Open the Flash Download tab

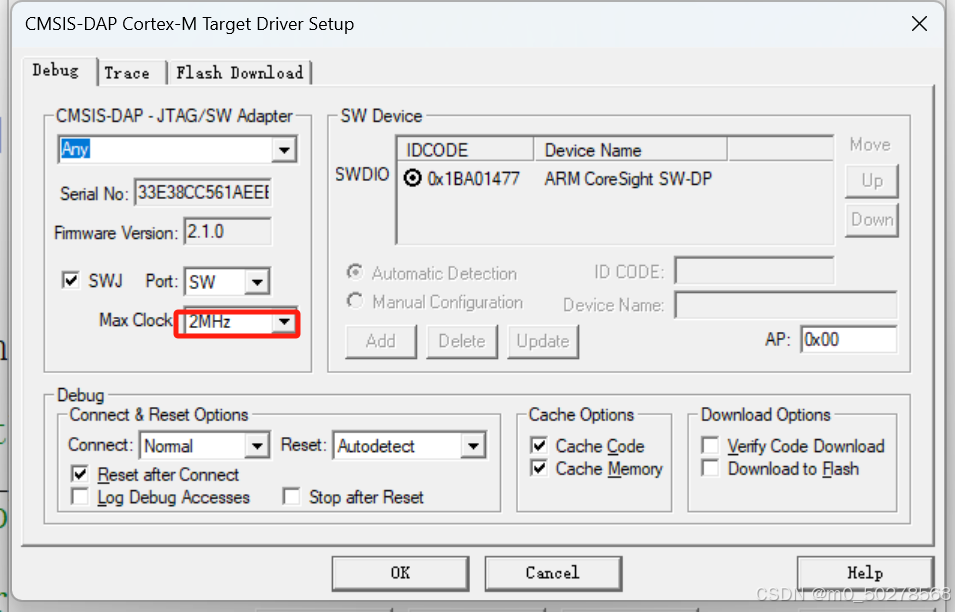pos(239,71)
